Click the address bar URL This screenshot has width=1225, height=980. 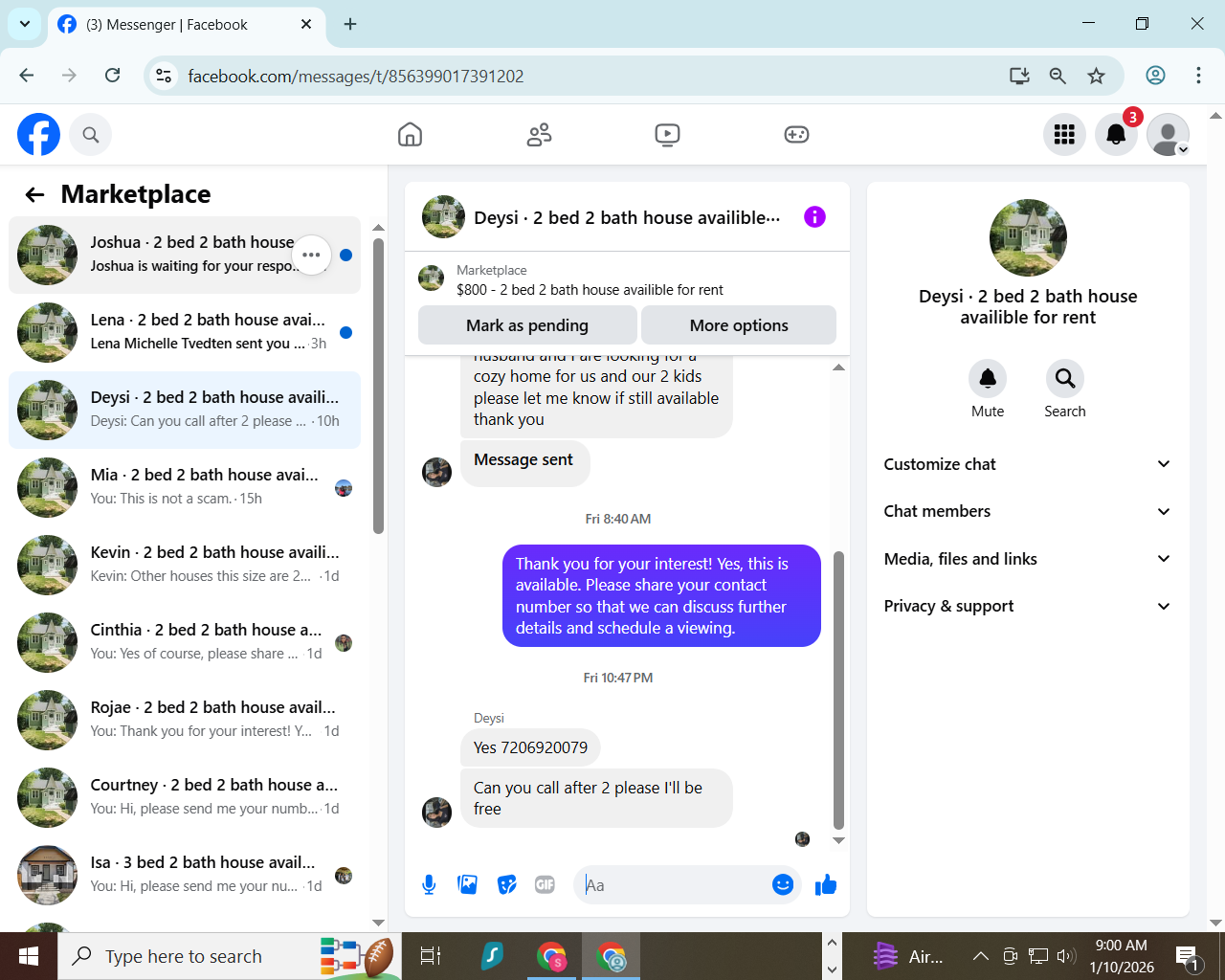(356, 77)
